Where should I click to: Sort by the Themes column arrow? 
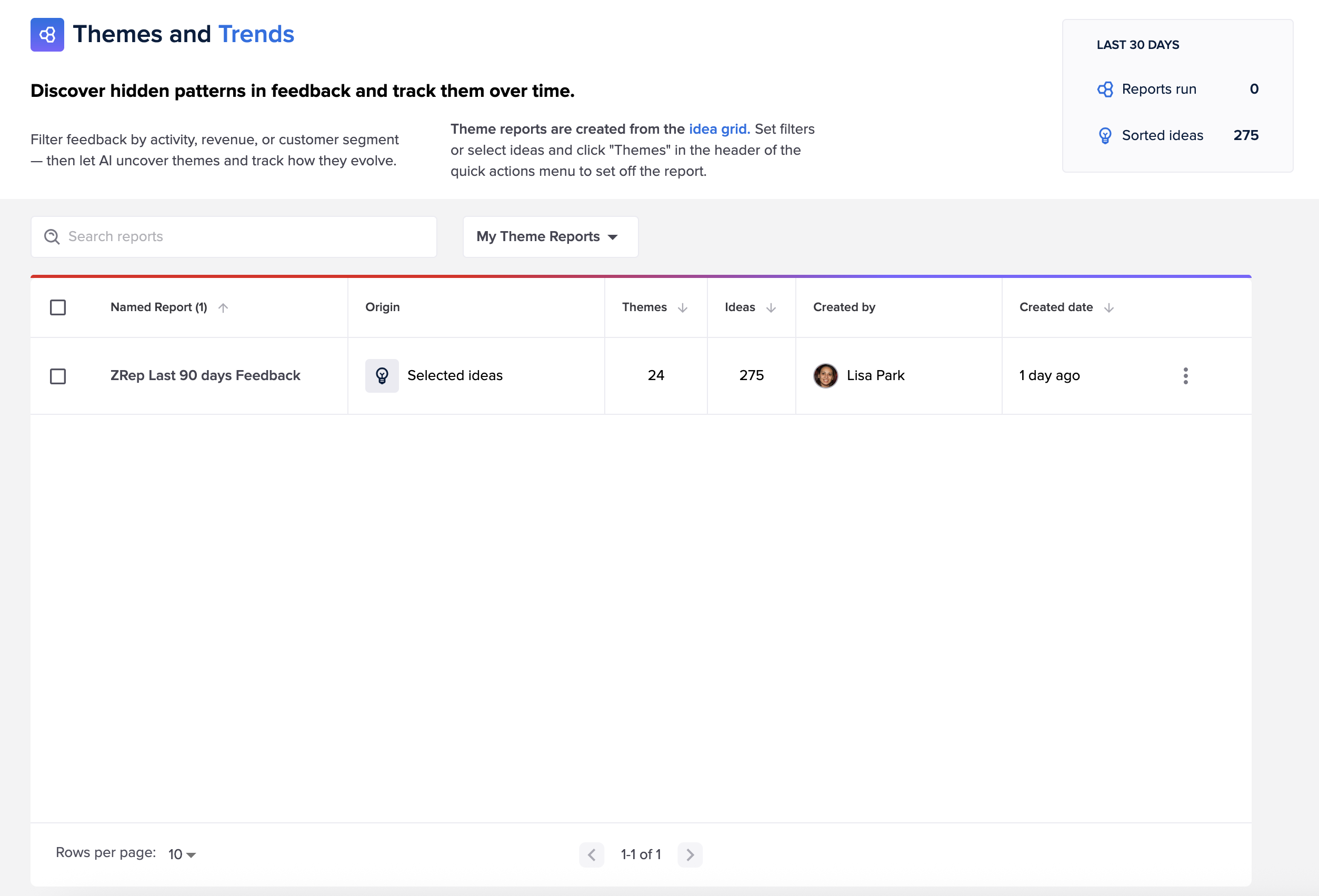pyautogui.click(x=682, y=308)
